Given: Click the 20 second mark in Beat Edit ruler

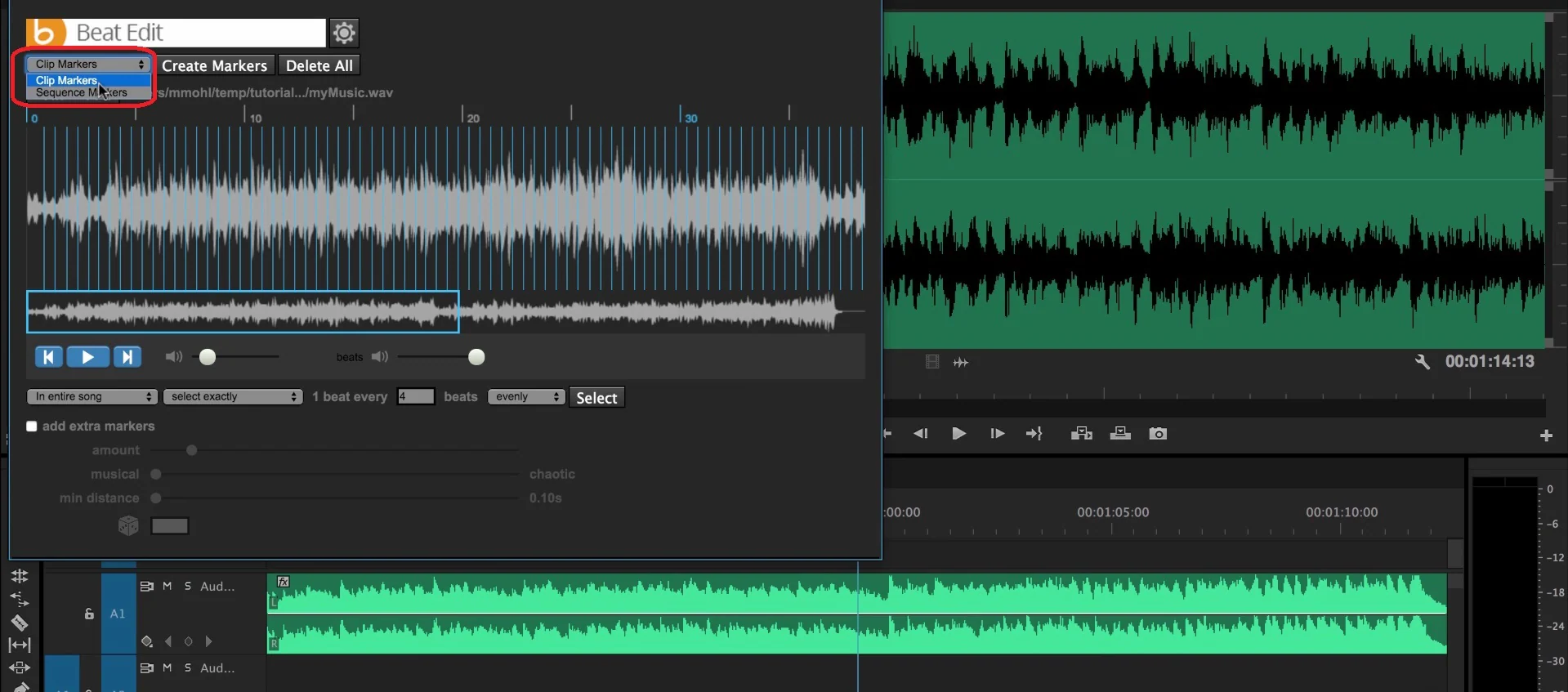Looking at the screenshot, I should click(472, 118).
